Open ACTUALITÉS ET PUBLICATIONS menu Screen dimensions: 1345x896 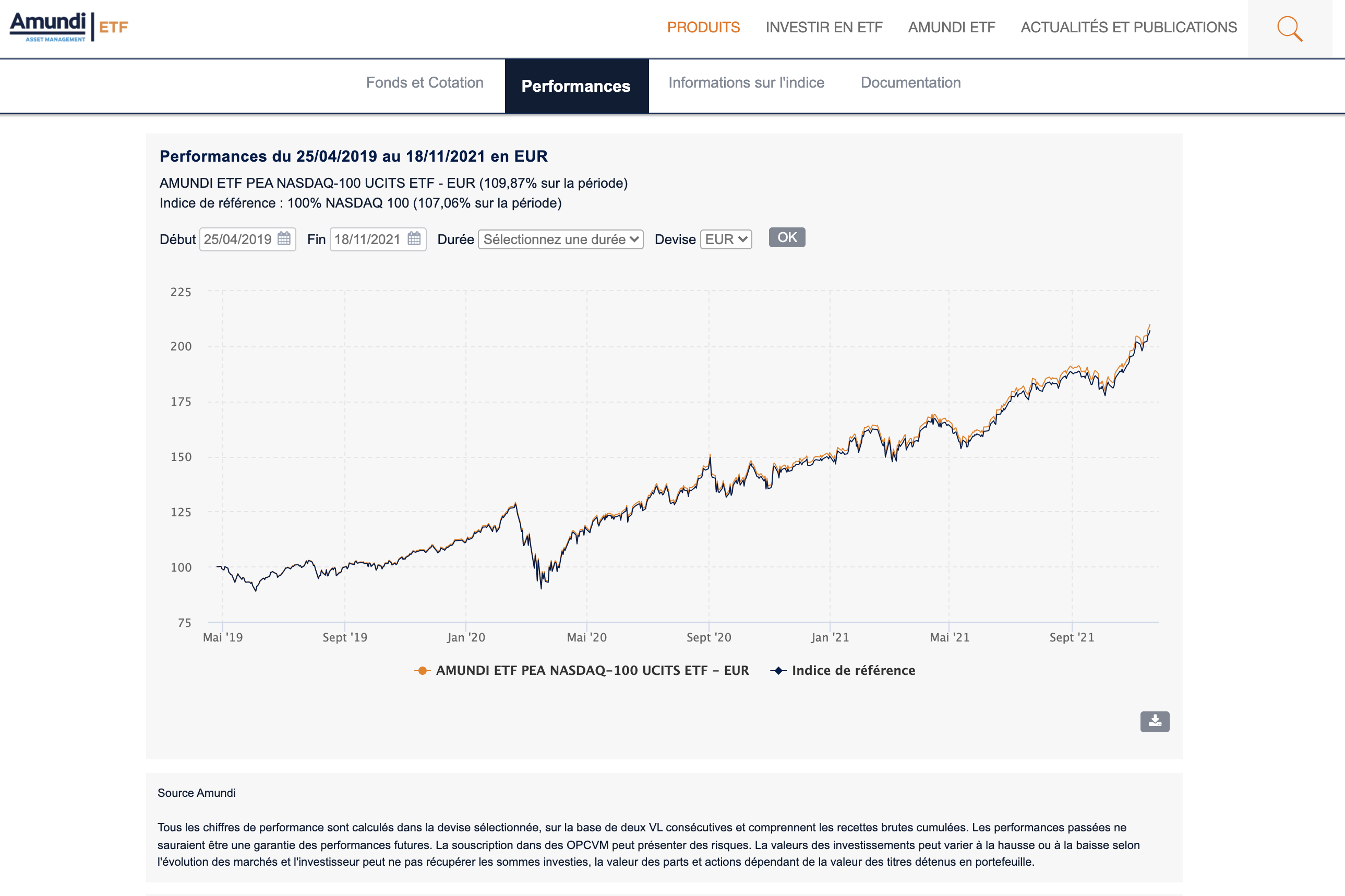1128,28
